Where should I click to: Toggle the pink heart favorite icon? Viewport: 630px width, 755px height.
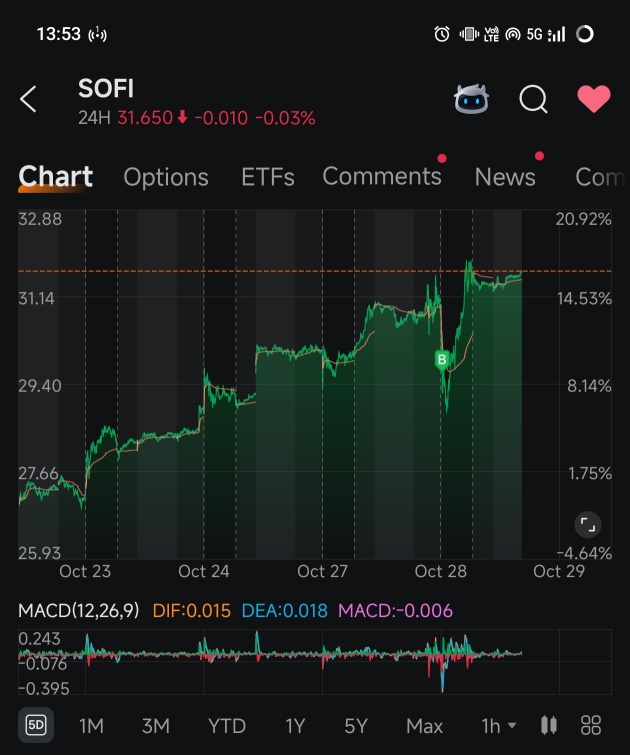tap(594, 99)
